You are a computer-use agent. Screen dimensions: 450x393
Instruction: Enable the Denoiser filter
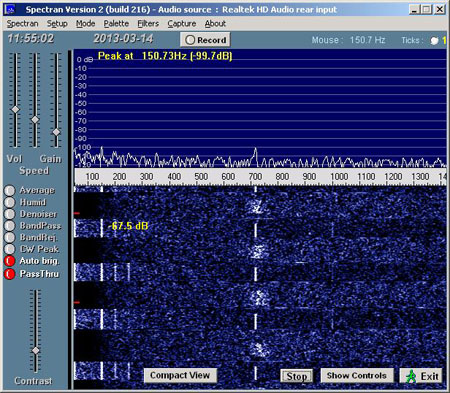10,214
